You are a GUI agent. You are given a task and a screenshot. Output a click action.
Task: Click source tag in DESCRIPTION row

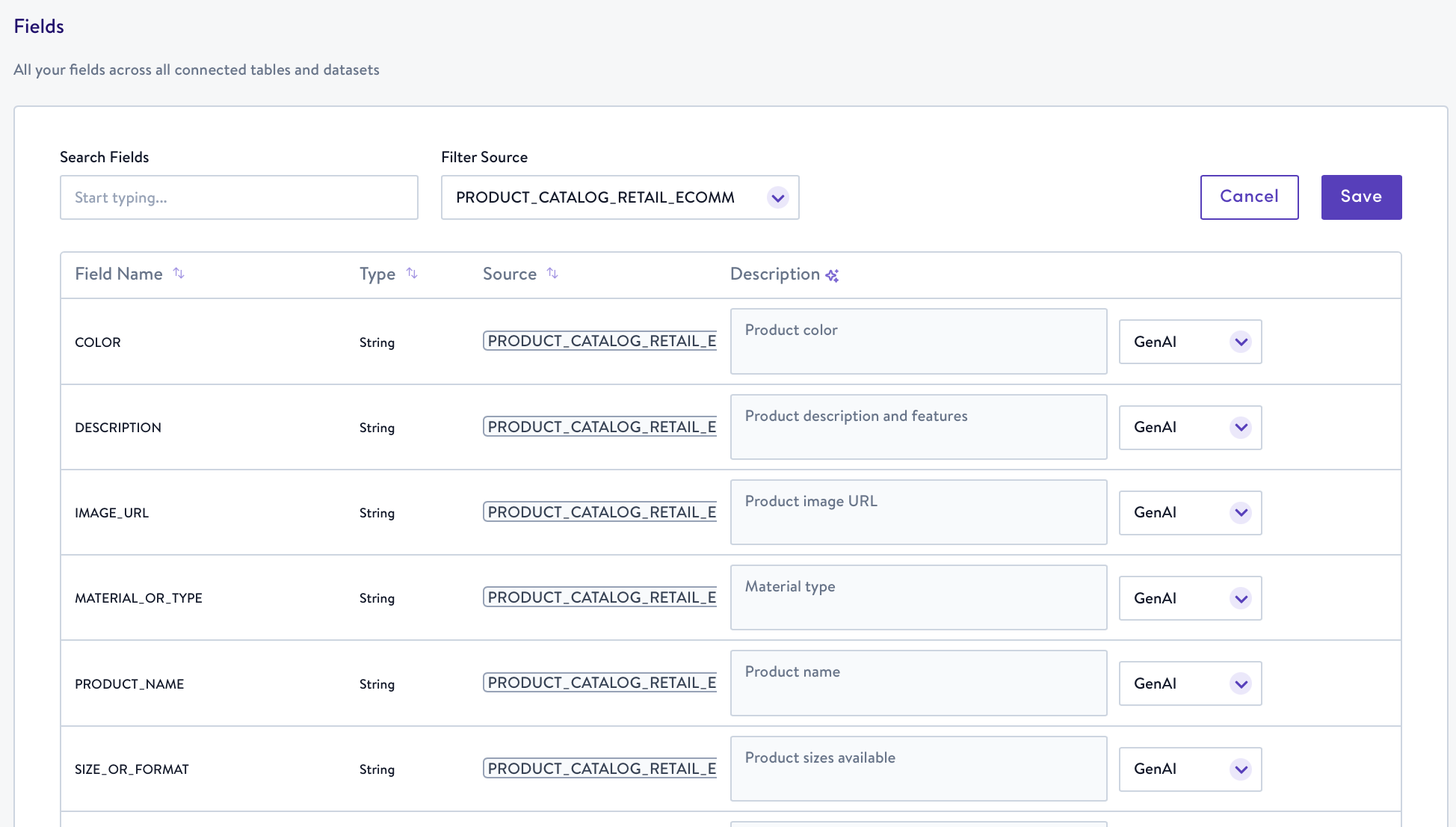click(x=599, y=427)
